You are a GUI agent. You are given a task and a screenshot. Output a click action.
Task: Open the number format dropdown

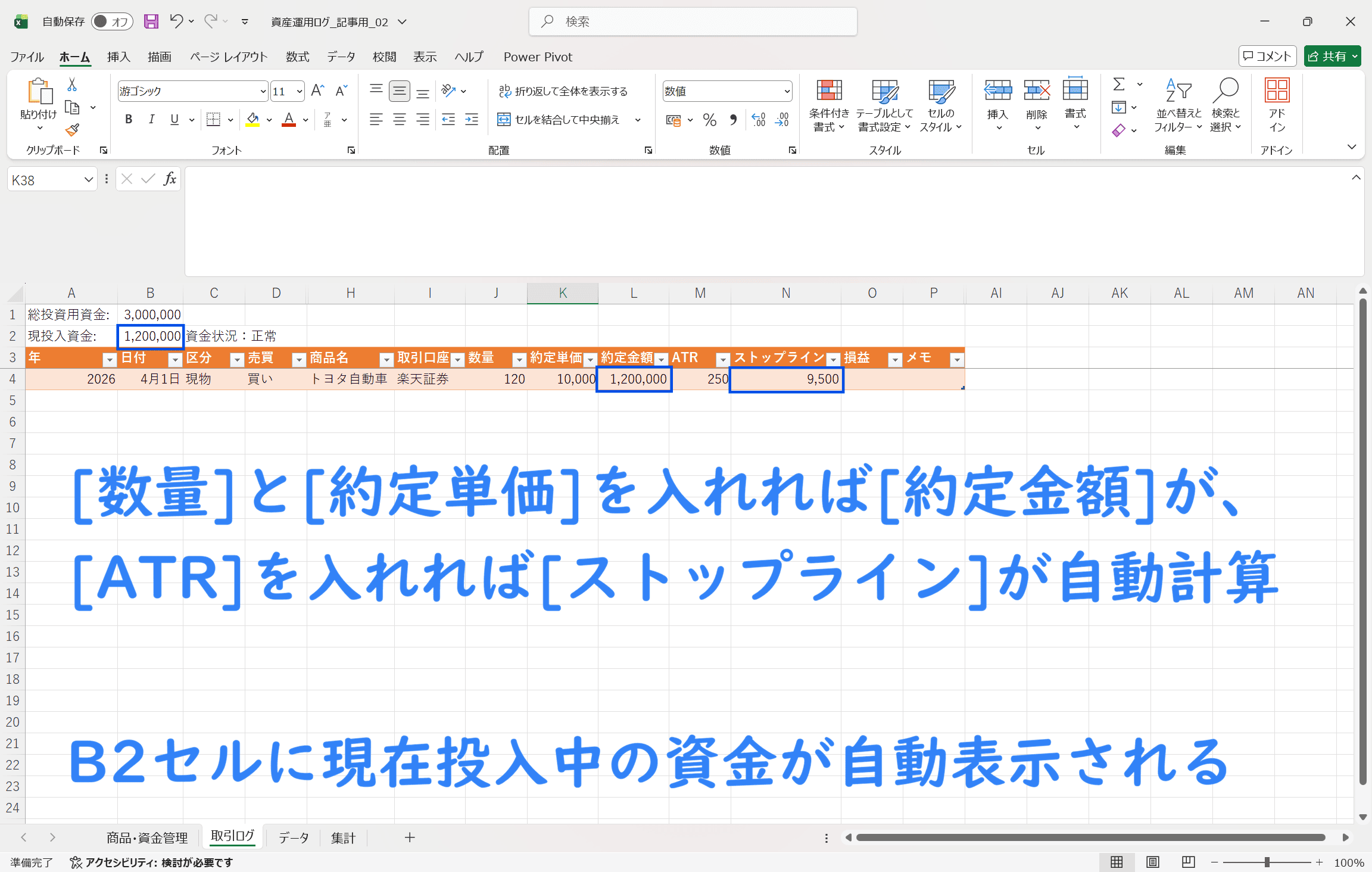pos(787,91)
